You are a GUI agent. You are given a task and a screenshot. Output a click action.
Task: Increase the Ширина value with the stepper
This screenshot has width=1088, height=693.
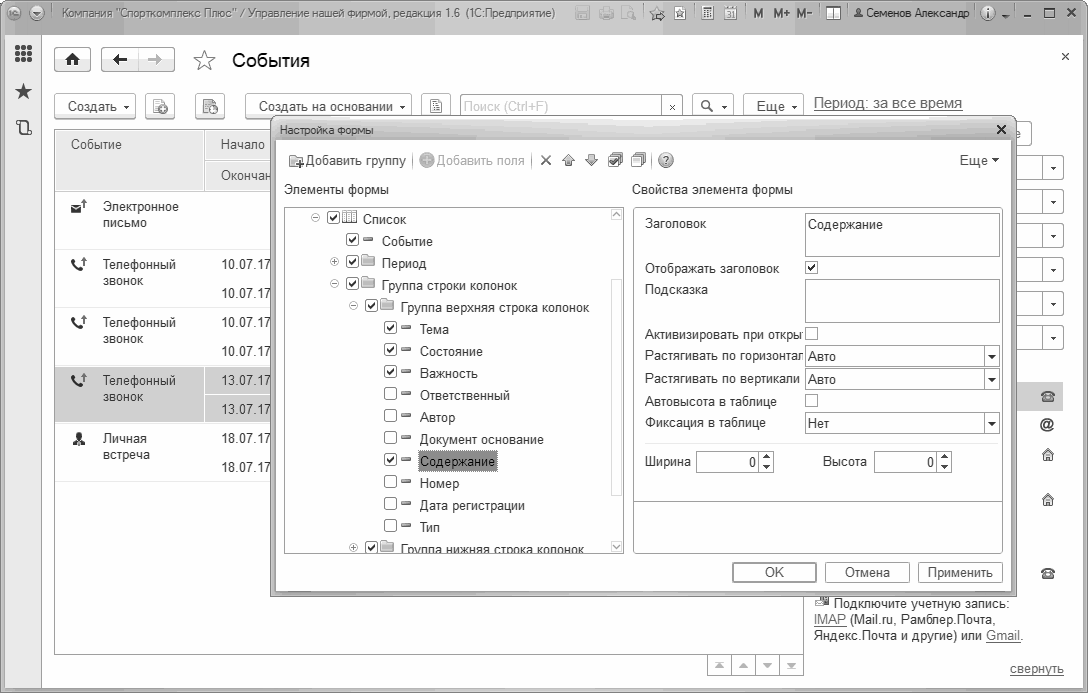pos(767,457)
